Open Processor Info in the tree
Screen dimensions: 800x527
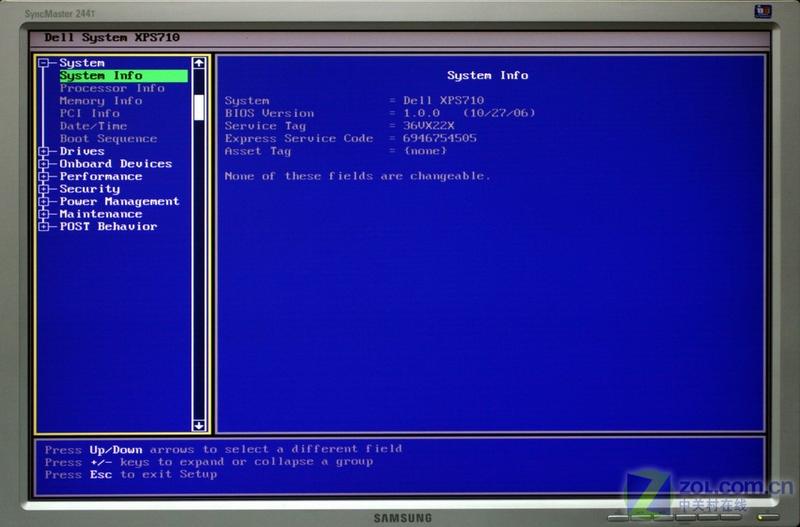112,88
